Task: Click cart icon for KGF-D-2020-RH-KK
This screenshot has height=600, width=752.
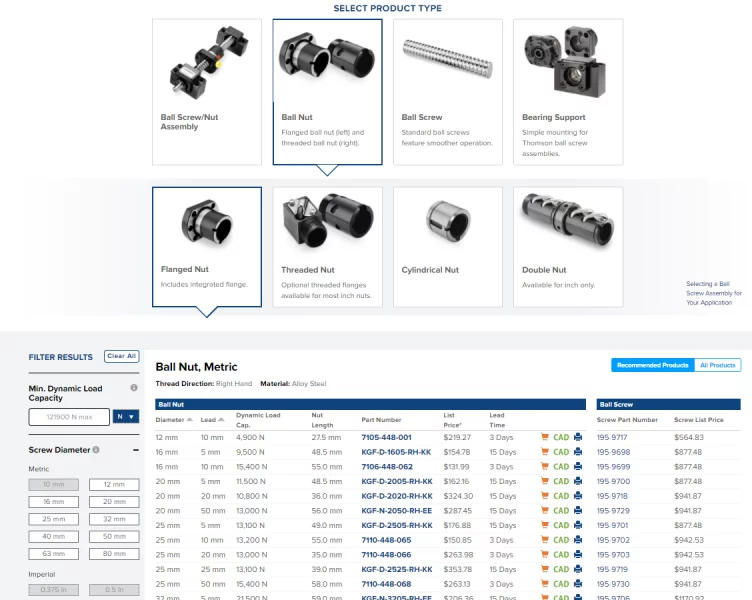Action: coord(545,495)
